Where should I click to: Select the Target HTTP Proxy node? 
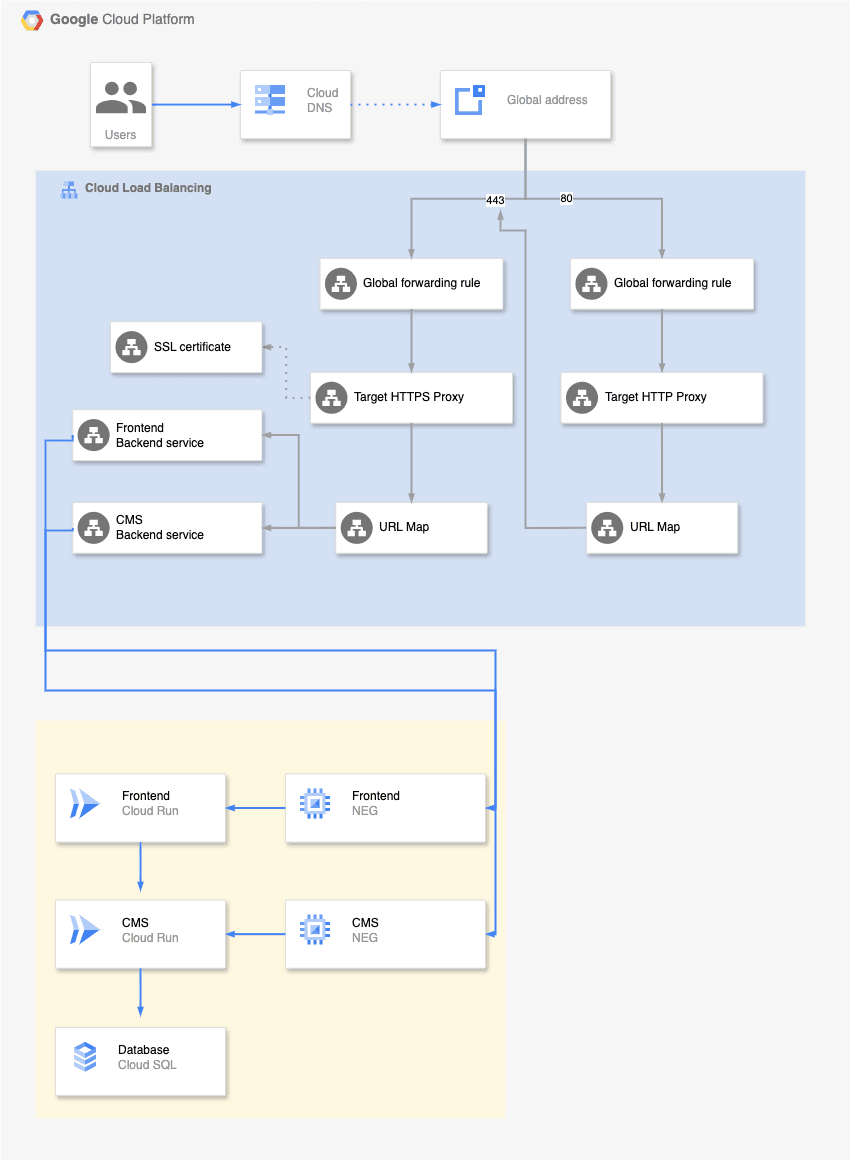tap(661, 397)
